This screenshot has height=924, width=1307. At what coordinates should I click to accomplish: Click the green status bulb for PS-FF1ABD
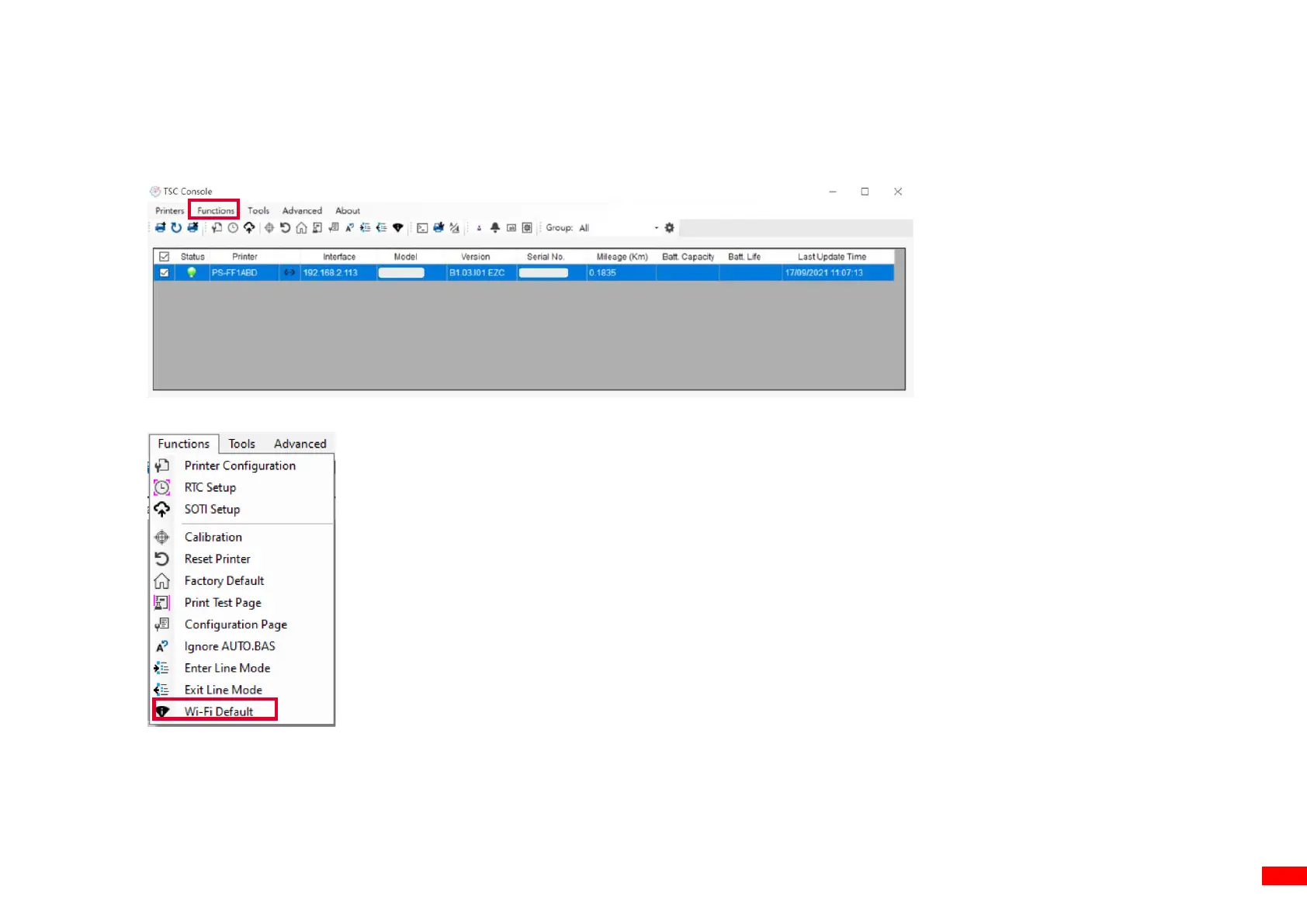[192, 272]
